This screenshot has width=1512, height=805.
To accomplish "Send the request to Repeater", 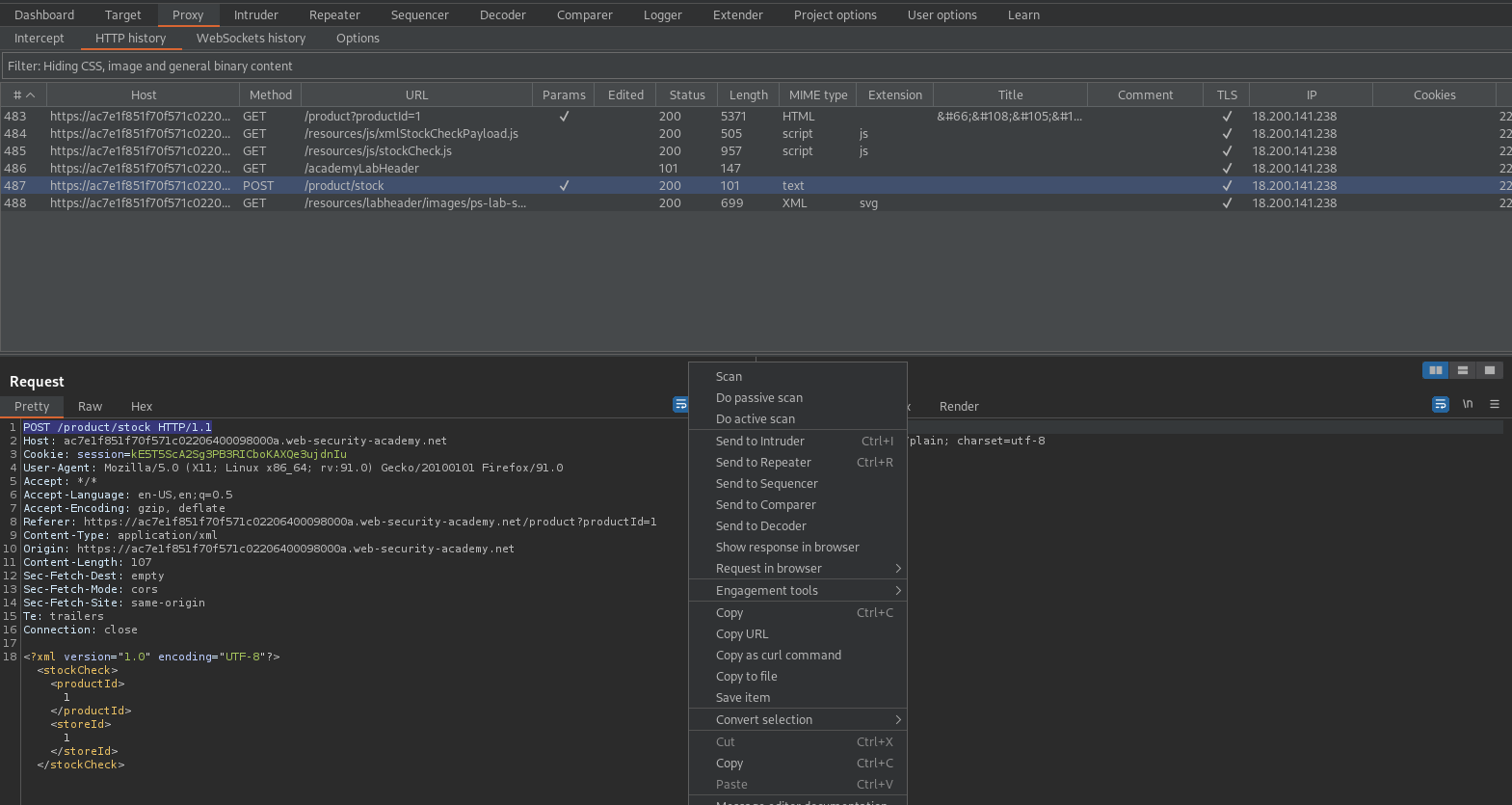I will click(798, 463).
